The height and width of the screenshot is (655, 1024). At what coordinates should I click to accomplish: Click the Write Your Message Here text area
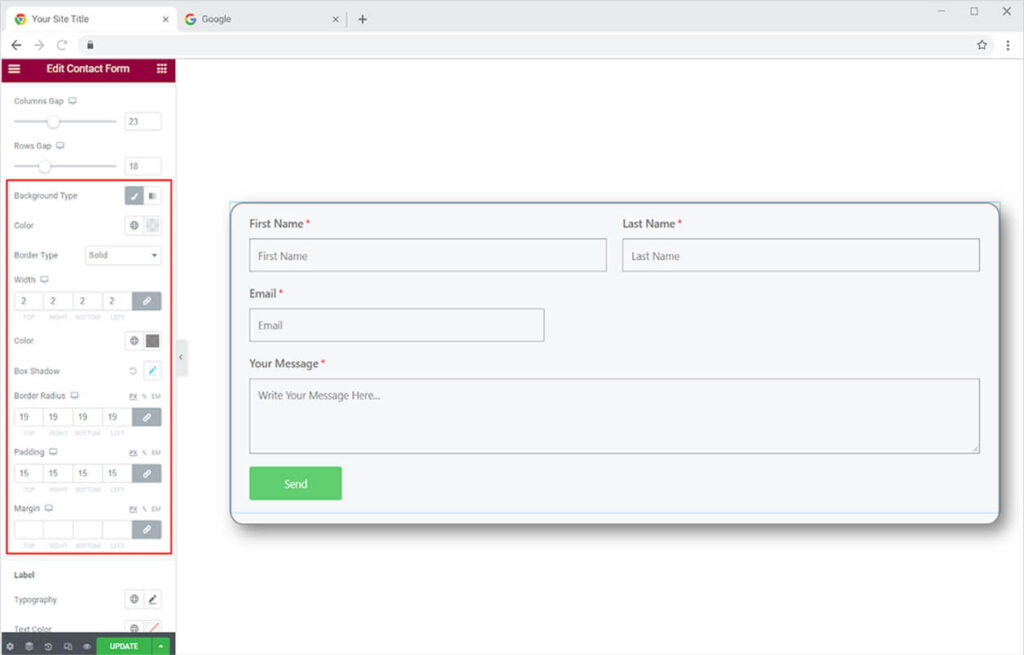tap(613, 415)
